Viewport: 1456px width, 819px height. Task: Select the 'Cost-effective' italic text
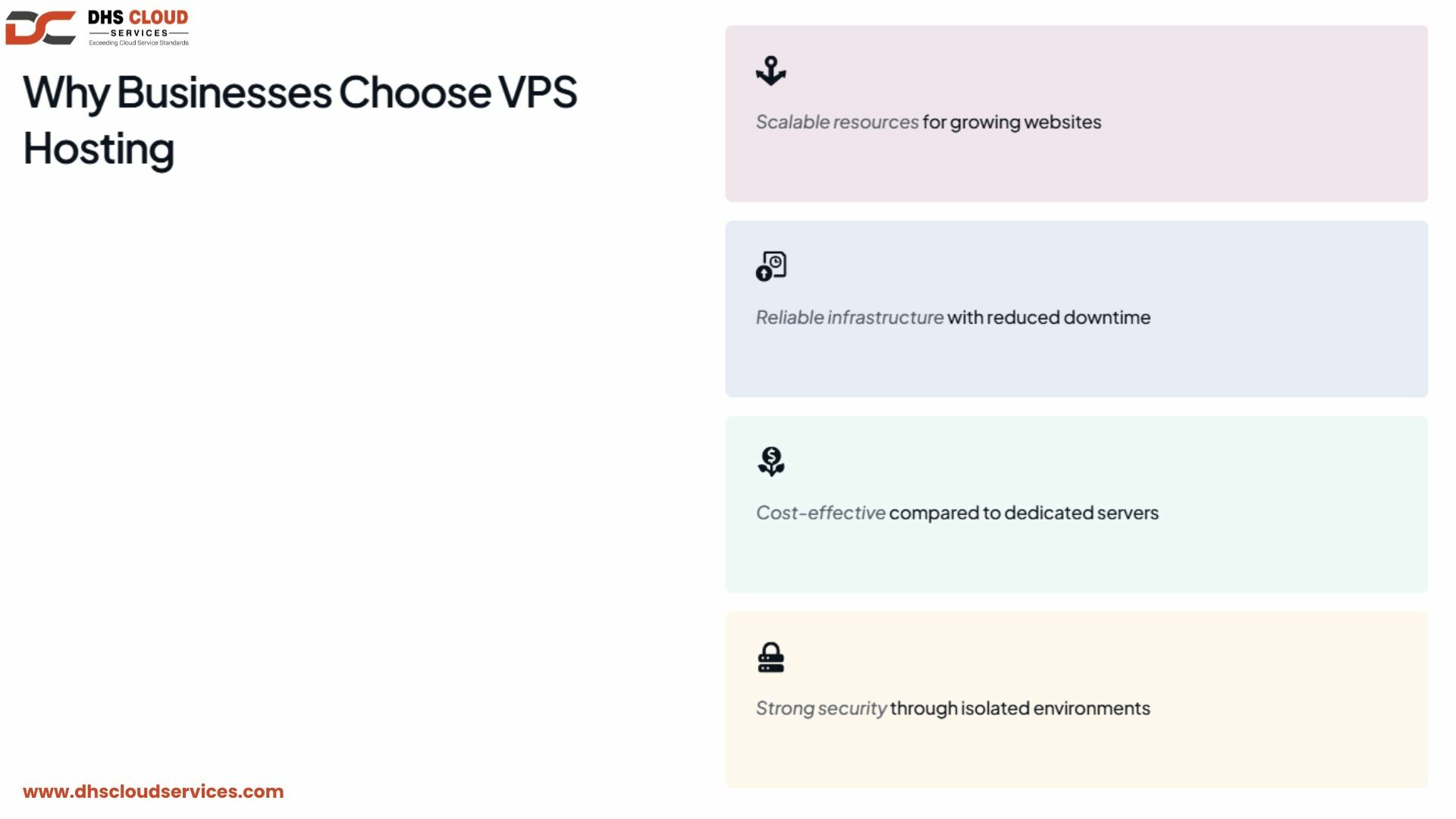[x=821, y=513]
